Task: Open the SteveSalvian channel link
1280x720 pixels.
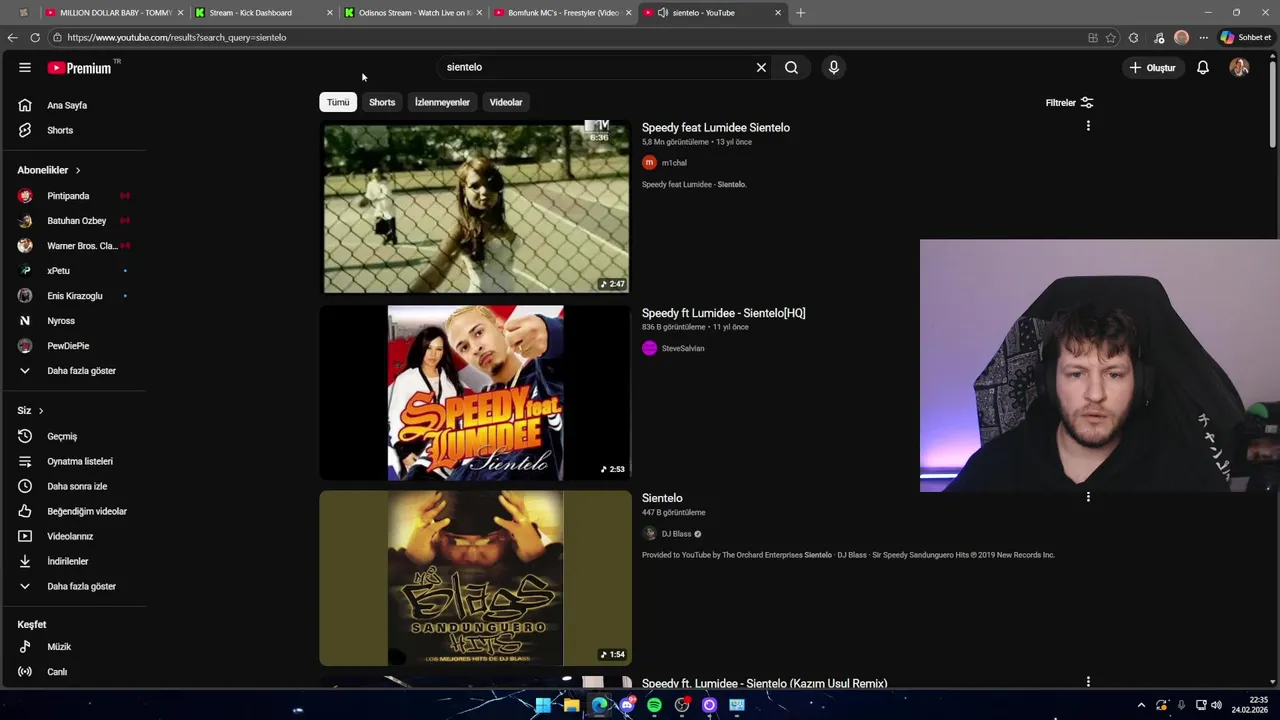Action: pos(683,348)
